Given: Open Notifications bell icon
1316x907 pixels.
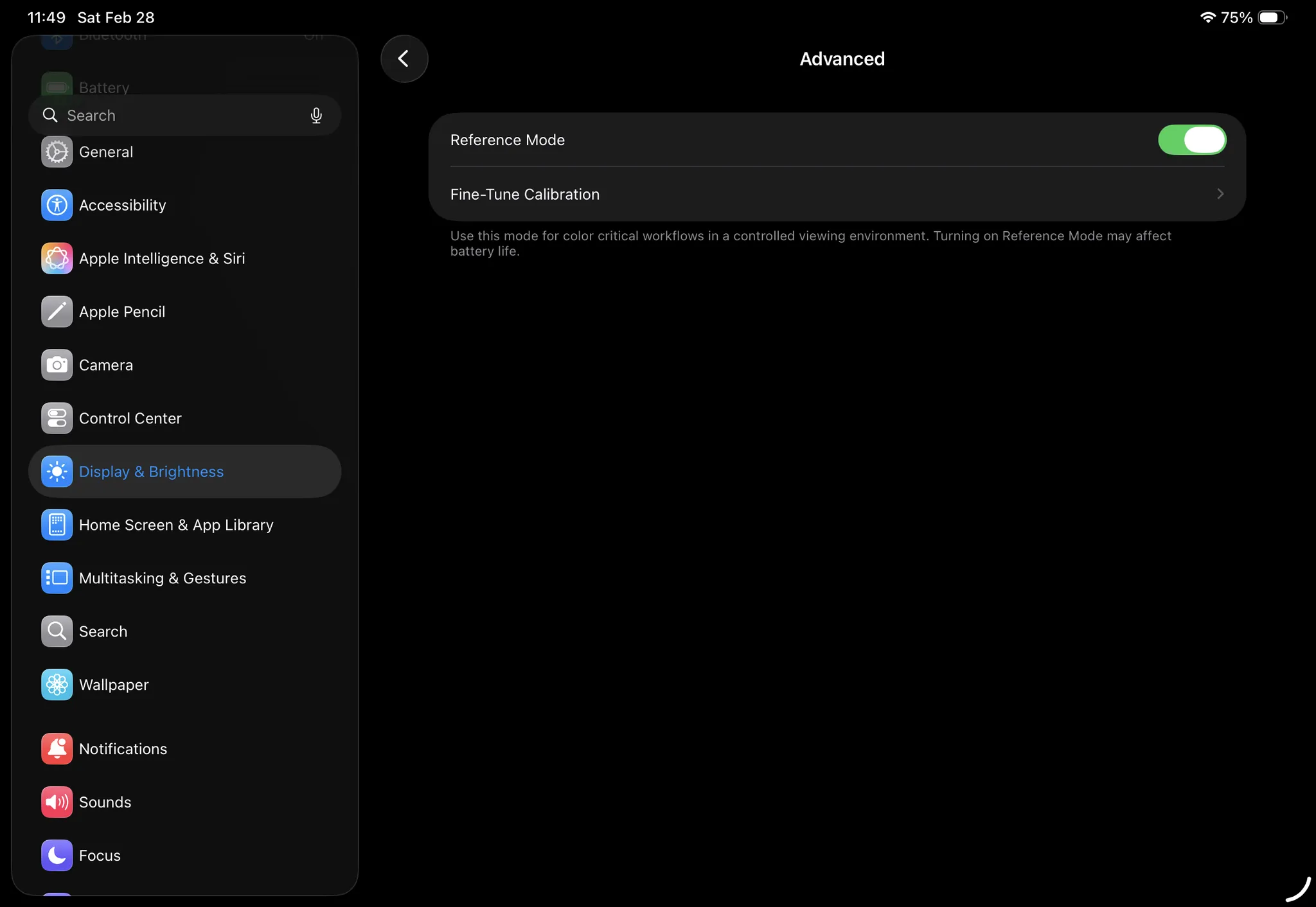Looking at the screenshot, I should pyautogui.click(x=57, y=749).
